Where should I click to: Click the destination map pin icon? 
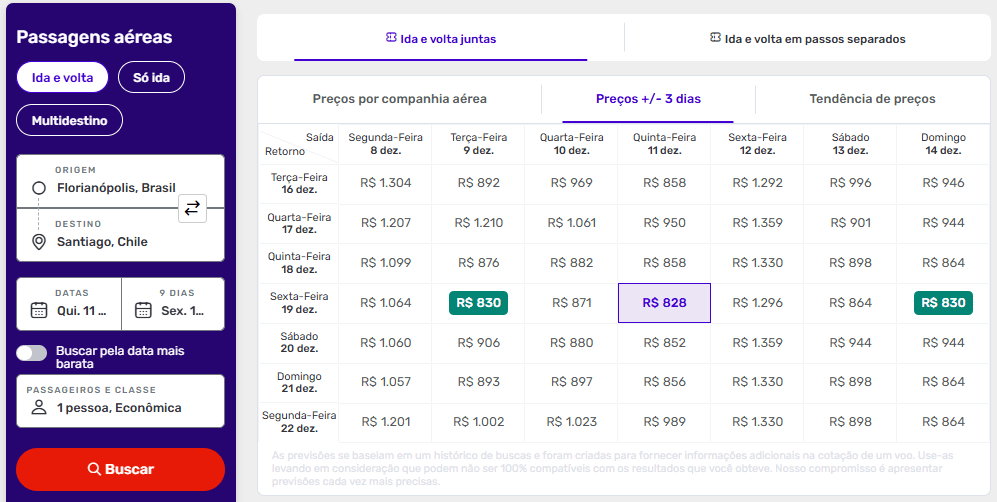39,242
